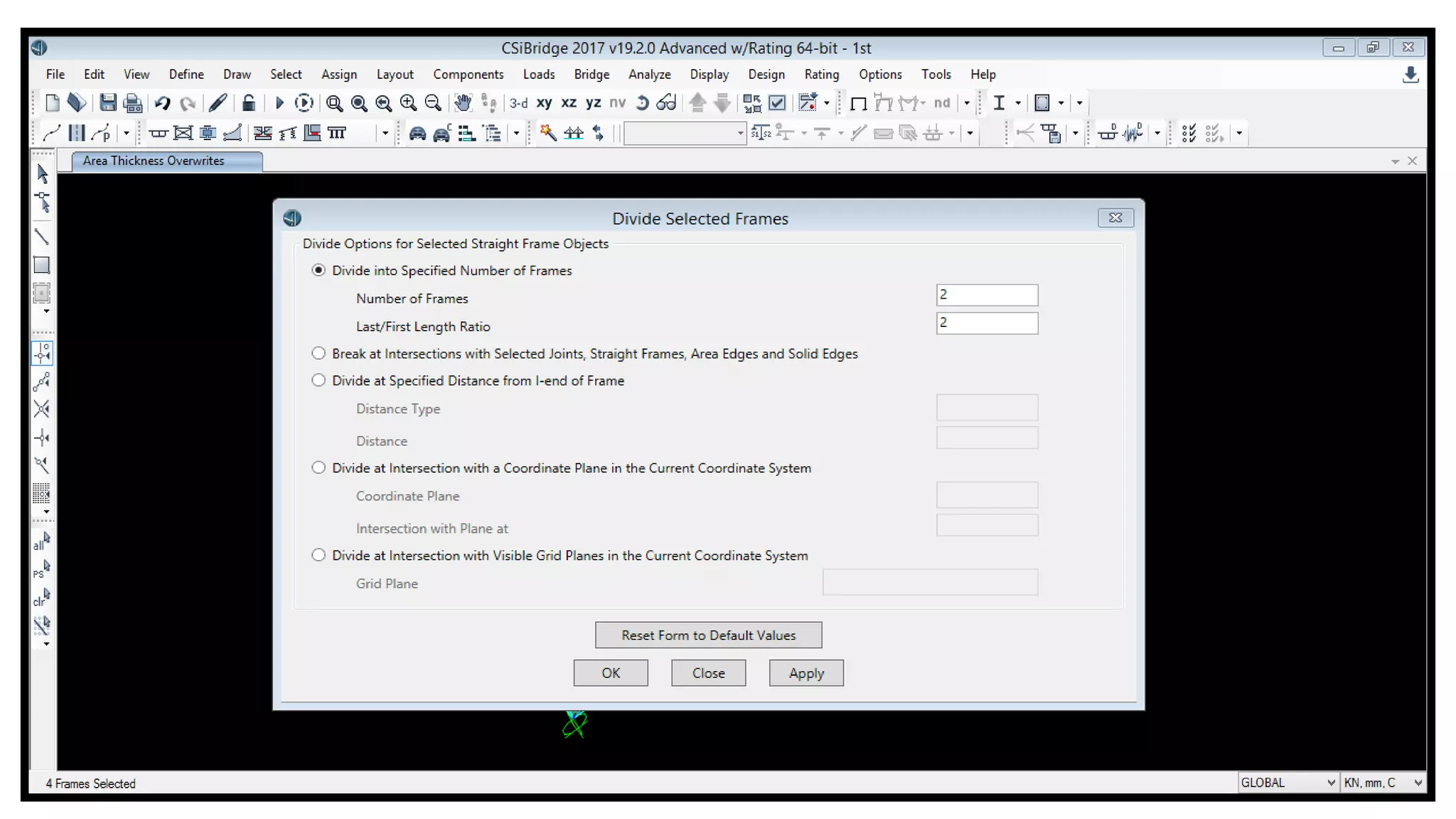Select the Pan hand tool

tap(462, 103)
